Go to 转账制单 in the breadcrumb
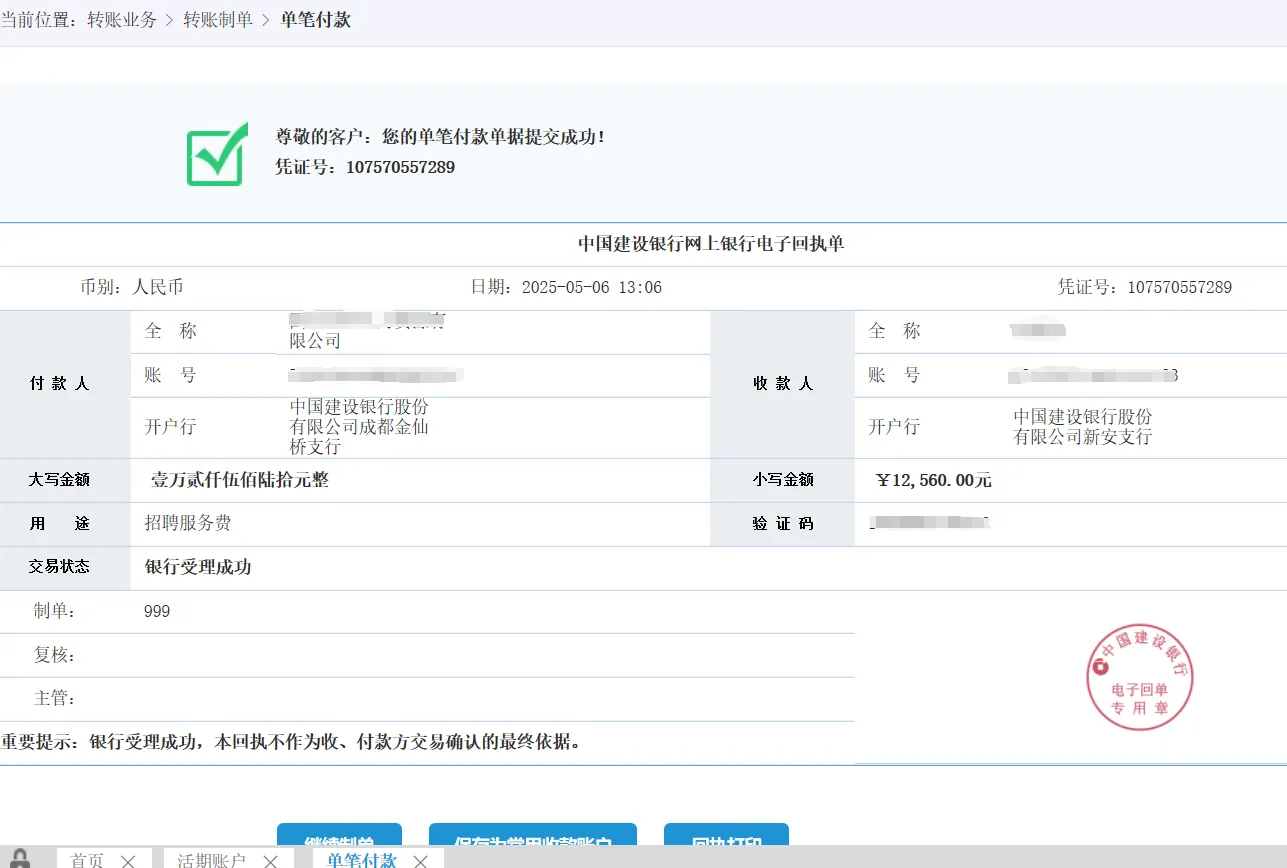Image resolution: width=1287 pixels, height=868 pixels. (x=218, y=20)
